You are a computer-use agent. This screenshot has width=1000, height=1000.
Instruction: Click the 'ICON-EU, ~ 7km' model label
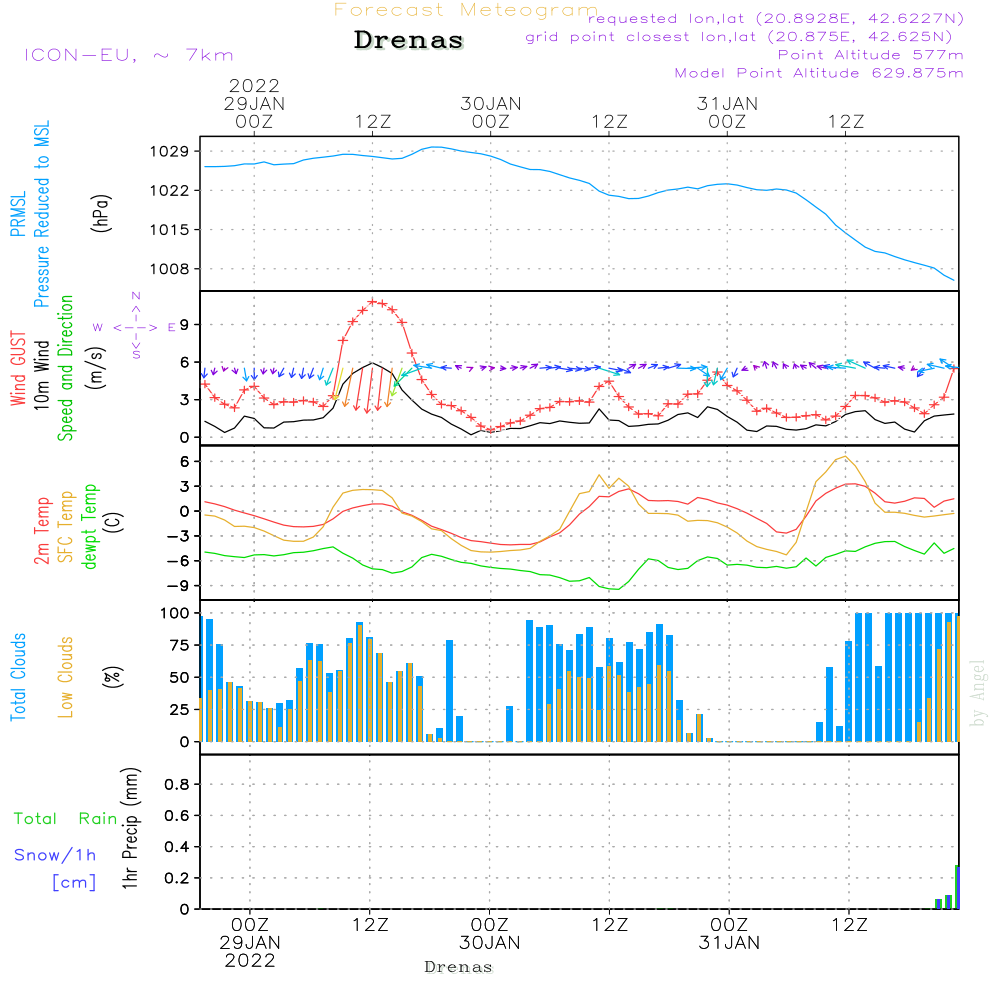coord(129,55)
